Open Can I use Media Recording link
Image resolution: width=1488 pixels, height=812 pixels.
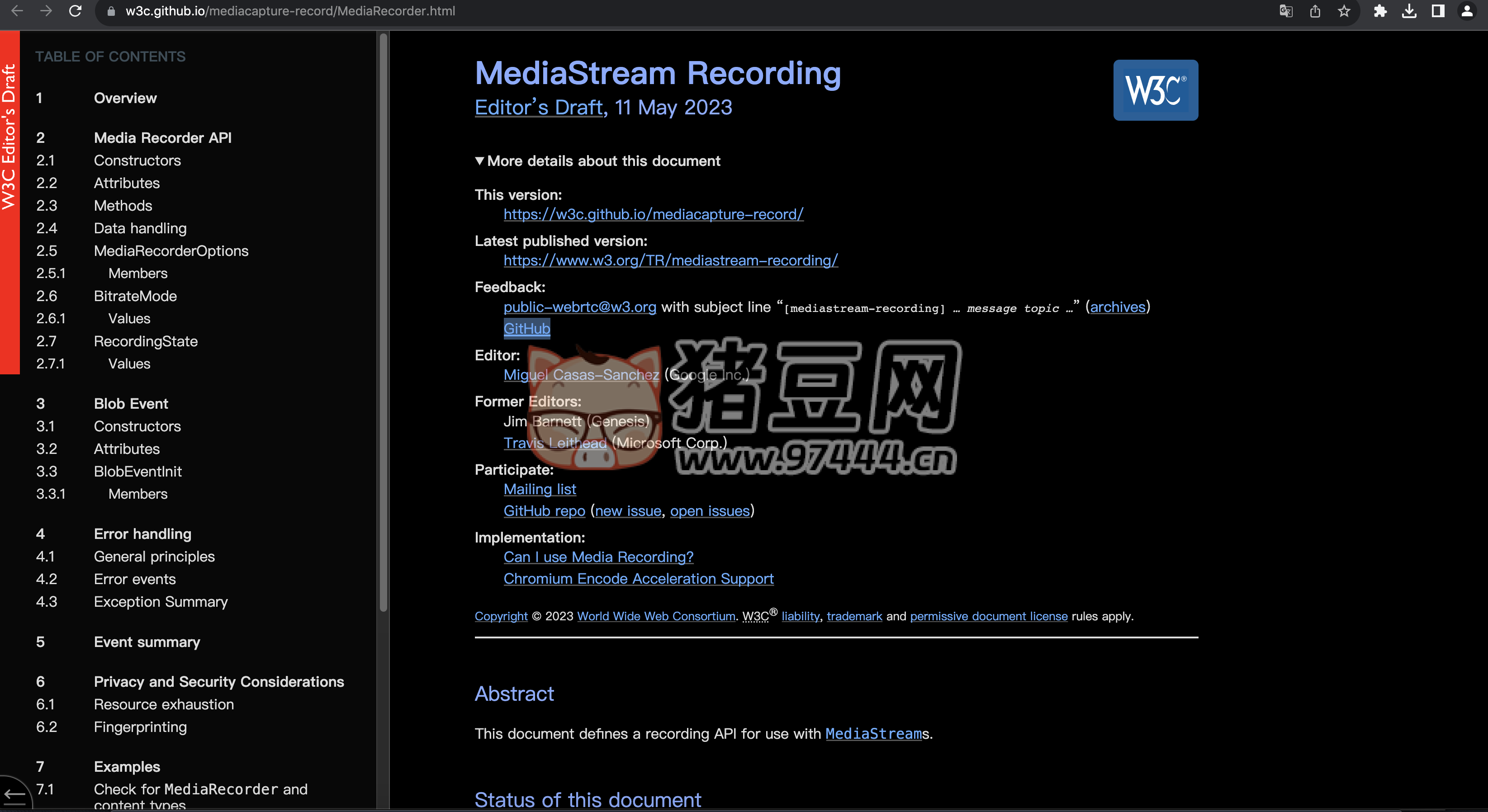[598, 557]
